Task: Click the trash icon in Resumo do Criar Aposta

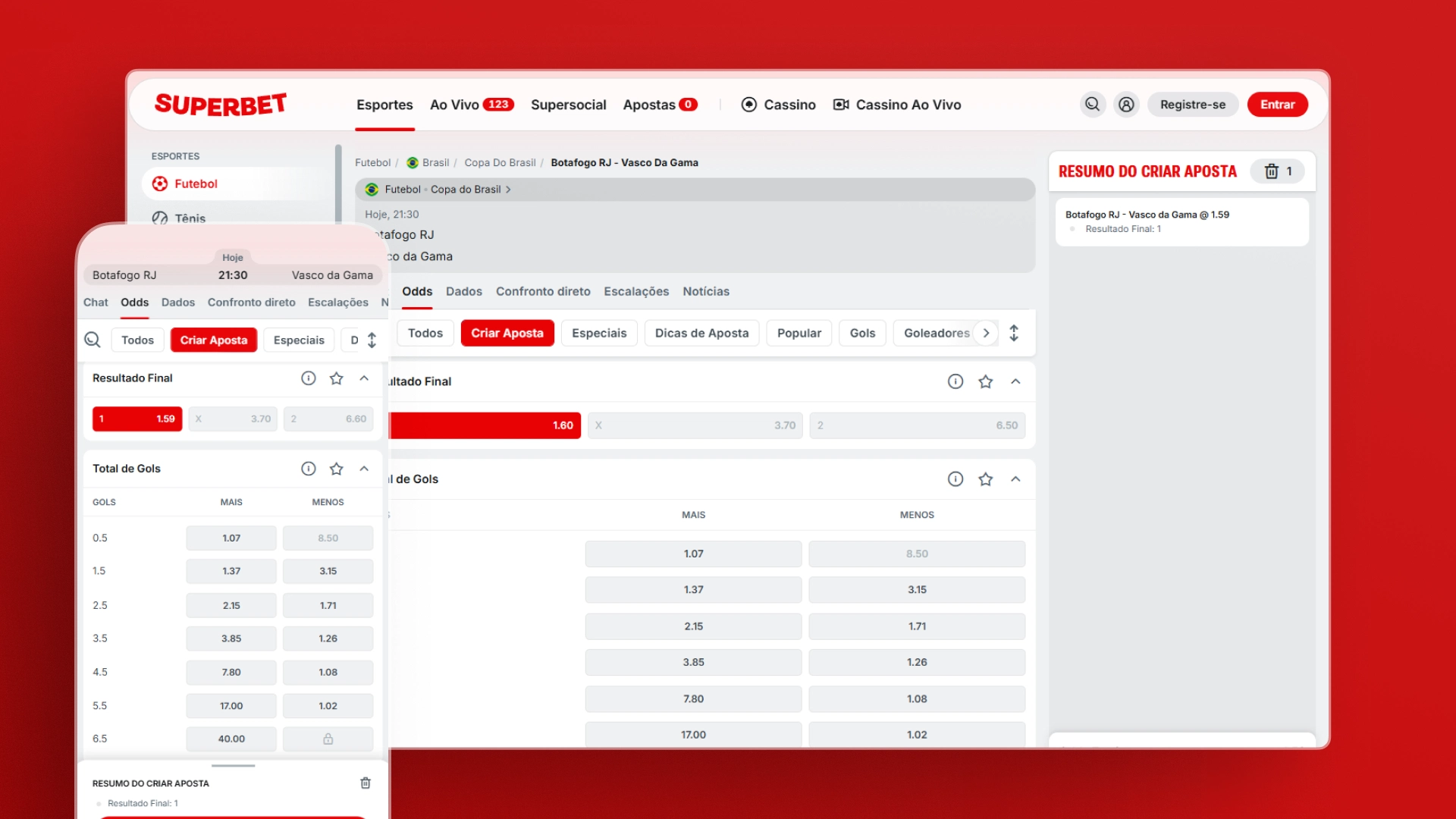Action: tap(1272, 171)
